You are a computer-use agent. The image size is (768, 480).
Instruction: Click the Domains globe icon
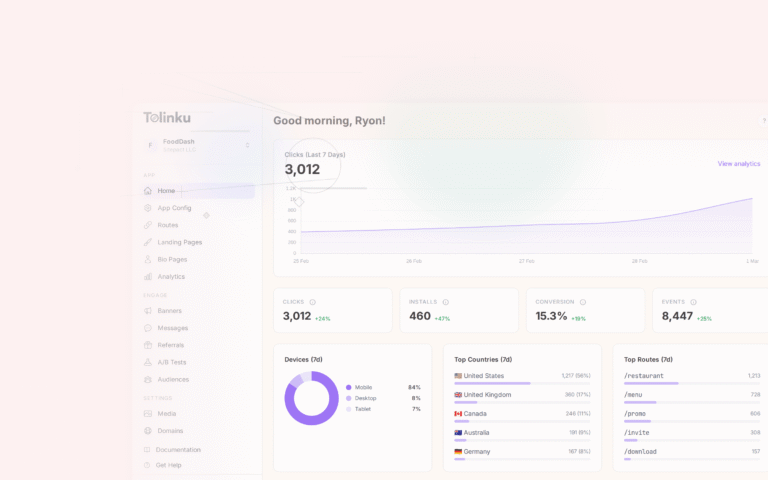point(148,431)
